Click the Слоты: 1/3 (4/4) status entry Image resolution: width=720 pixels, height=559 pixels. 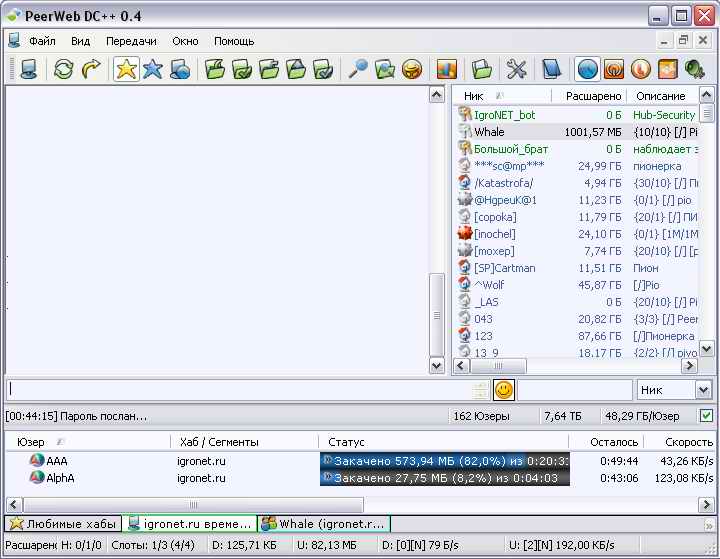click(x=153, y=545)
